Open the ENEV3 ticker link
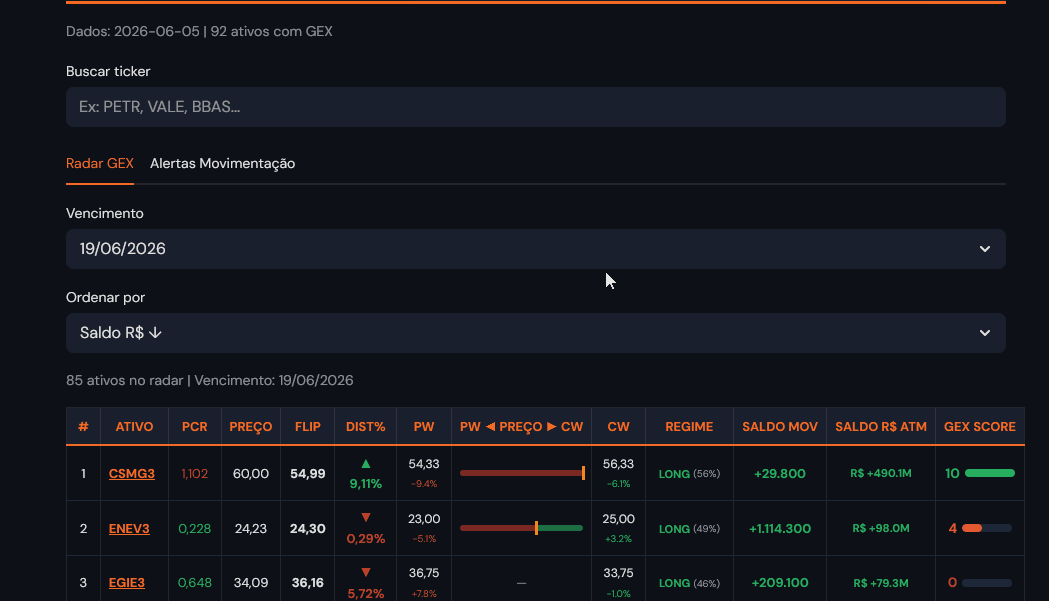 [x=129, y=529]
